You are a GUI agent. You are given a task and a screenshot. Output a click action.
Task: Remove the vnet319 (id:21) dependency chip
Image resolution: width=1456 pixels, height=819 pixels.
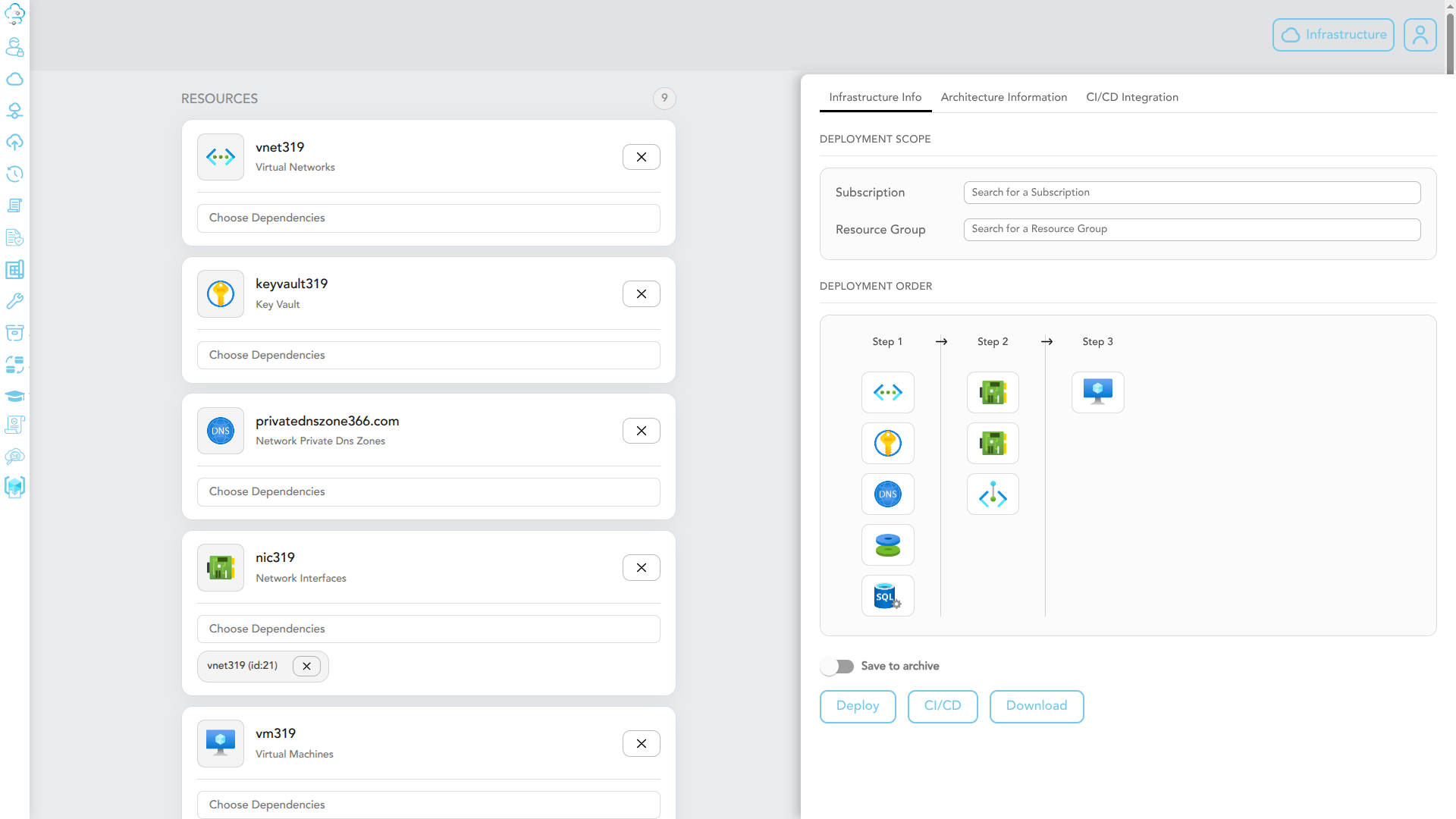coord(306,667)
